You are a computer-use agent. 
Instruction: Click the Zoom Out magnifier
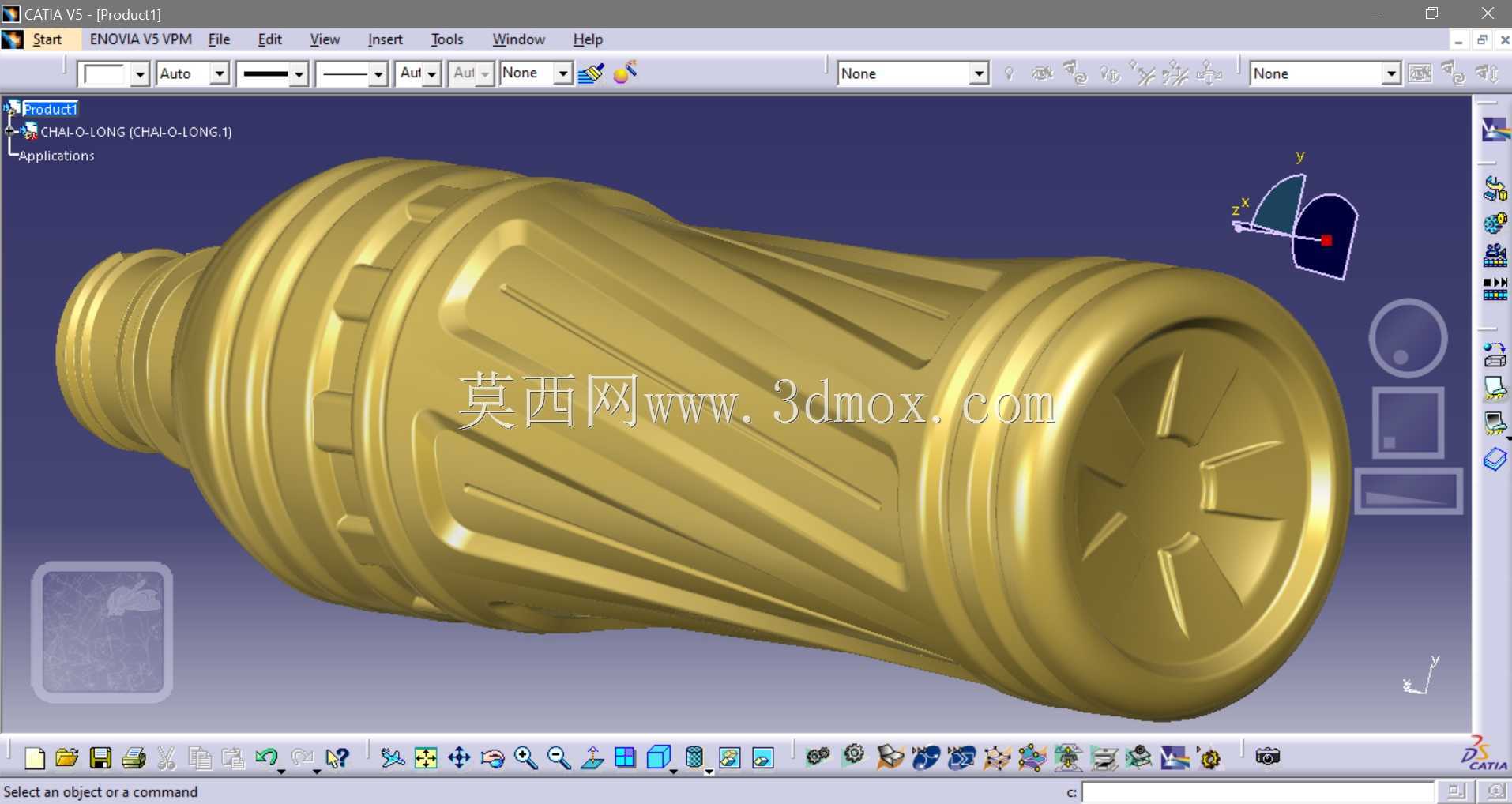click(559, 758)
